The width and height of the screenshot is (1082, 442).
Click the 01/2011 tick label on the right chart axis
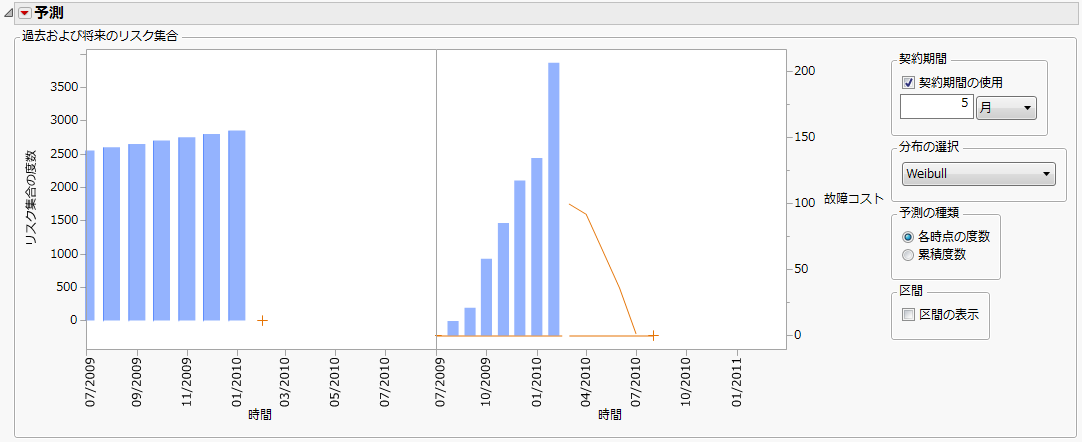pos(738,383)
